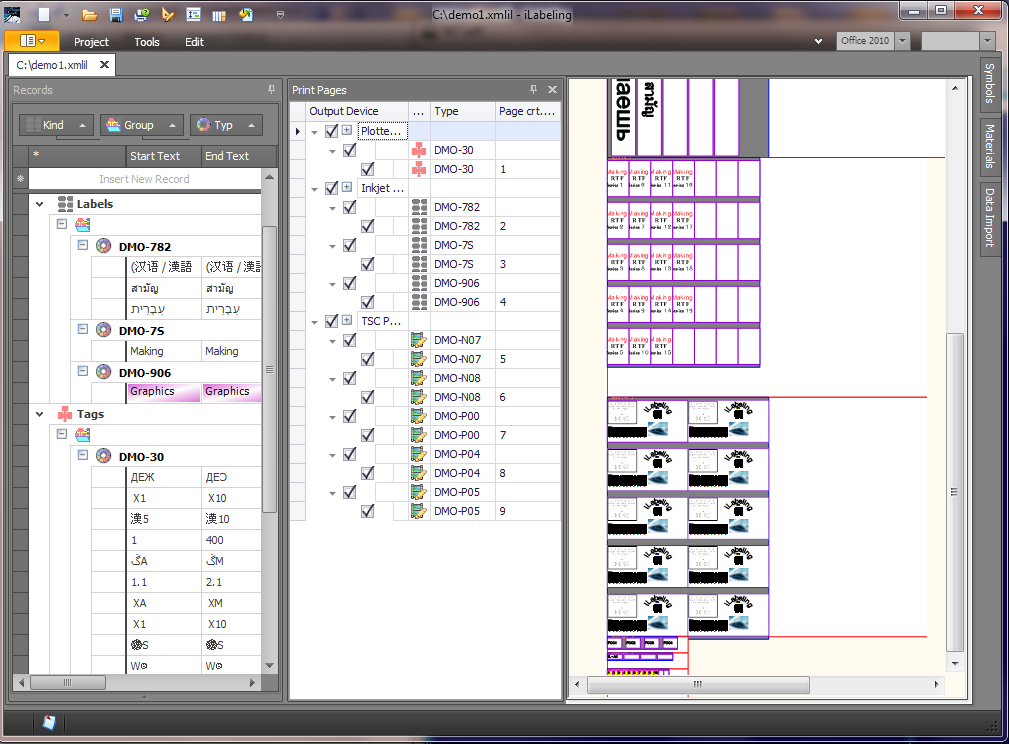1009x744 pixels.
Task: Open the orange application menu button
Action: (32, 41)
